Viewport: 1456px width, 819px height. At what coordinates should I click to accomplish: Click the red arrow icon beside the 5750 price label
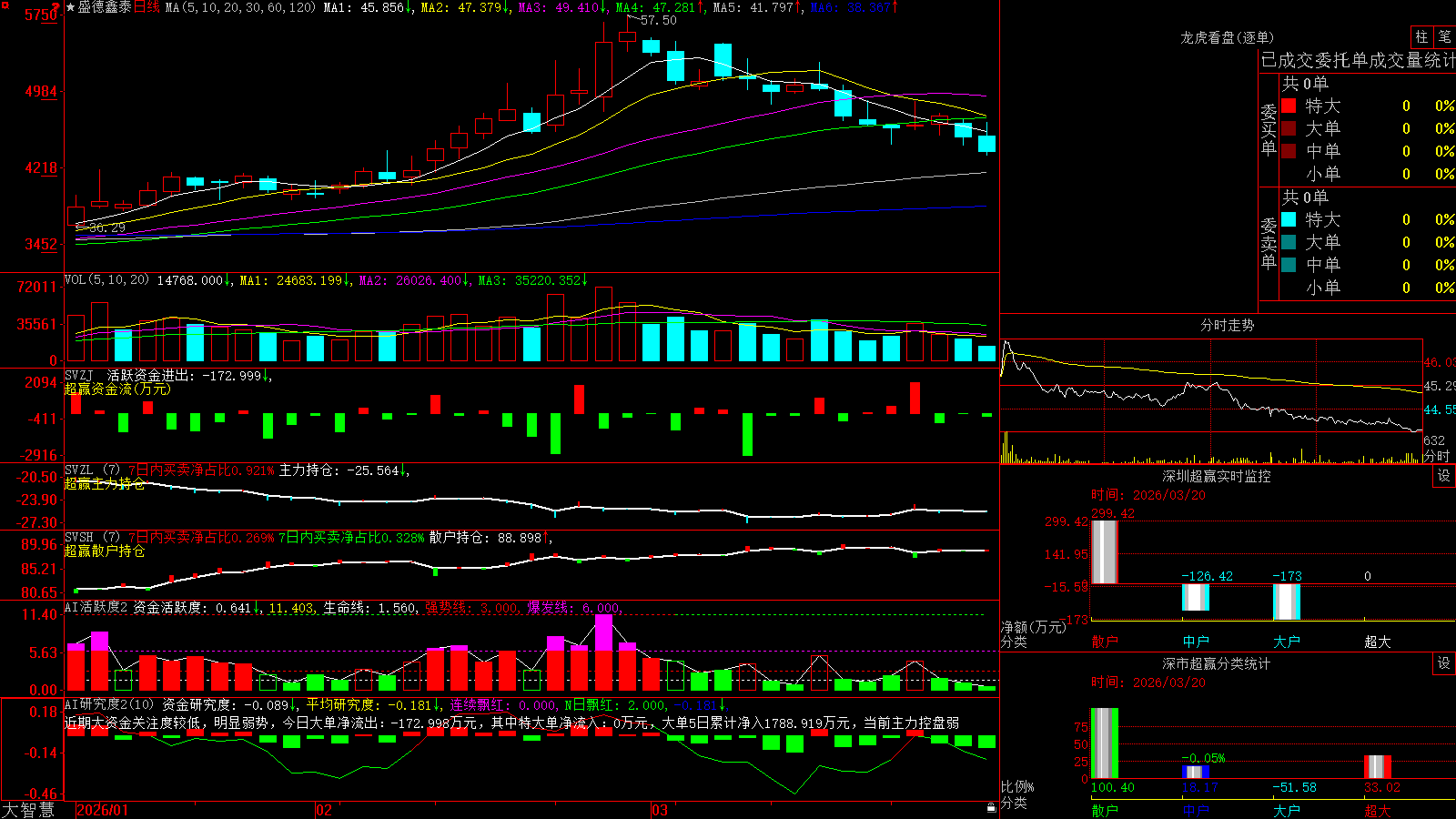click(56, 8)
